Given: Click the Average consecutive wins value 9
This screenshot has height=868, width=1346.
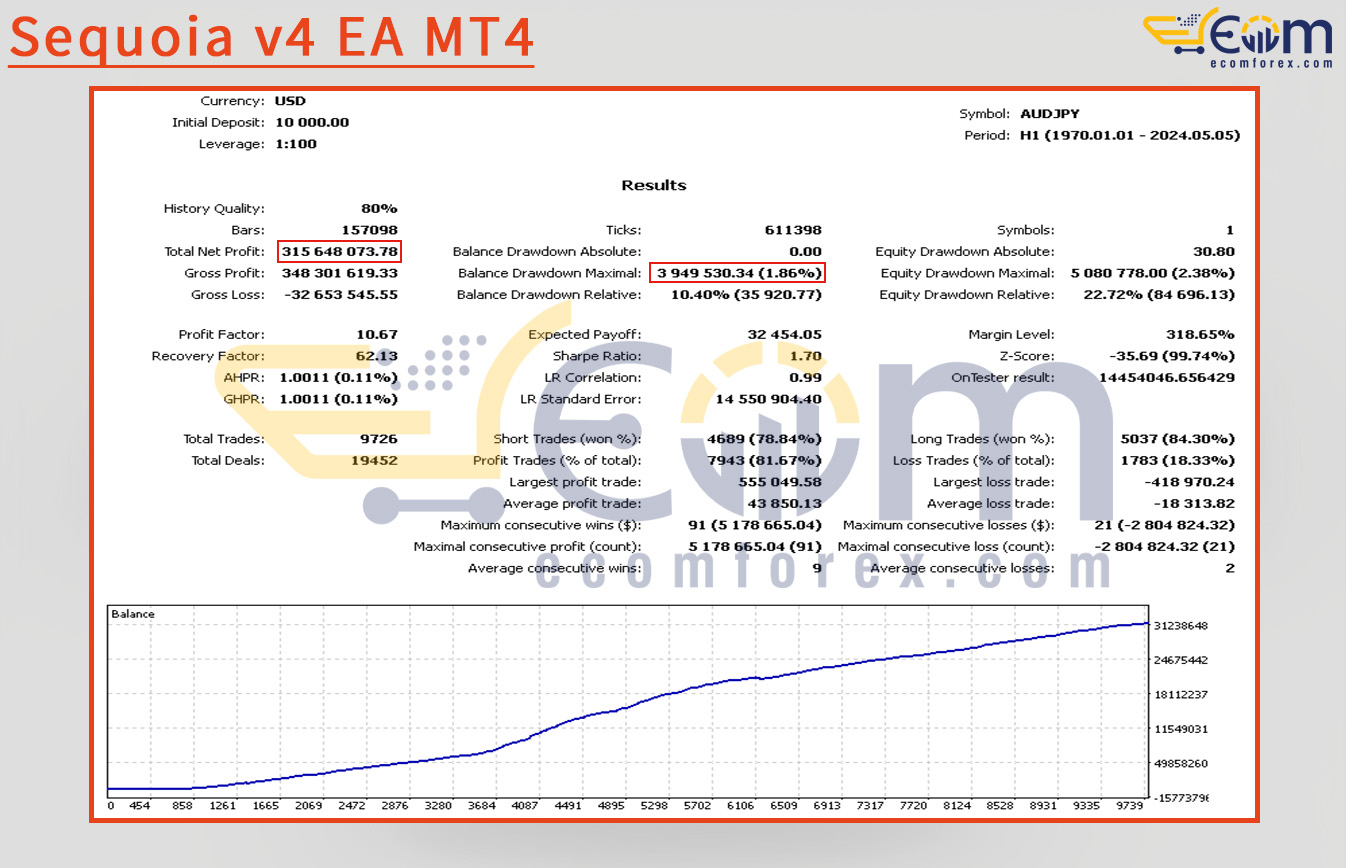Looking at the screenshot, I should (817, 568).
